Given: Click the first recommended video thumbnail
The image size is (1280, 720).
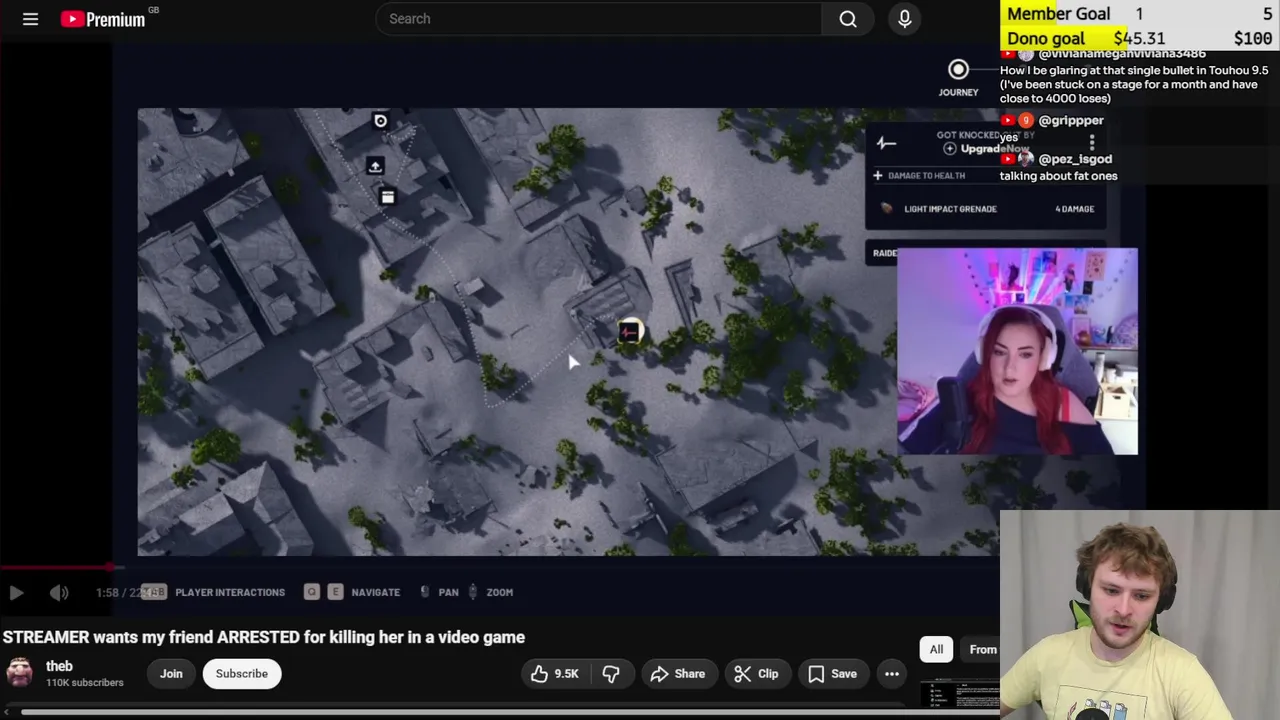Looking at the screenshot, I should coord(960,693).
